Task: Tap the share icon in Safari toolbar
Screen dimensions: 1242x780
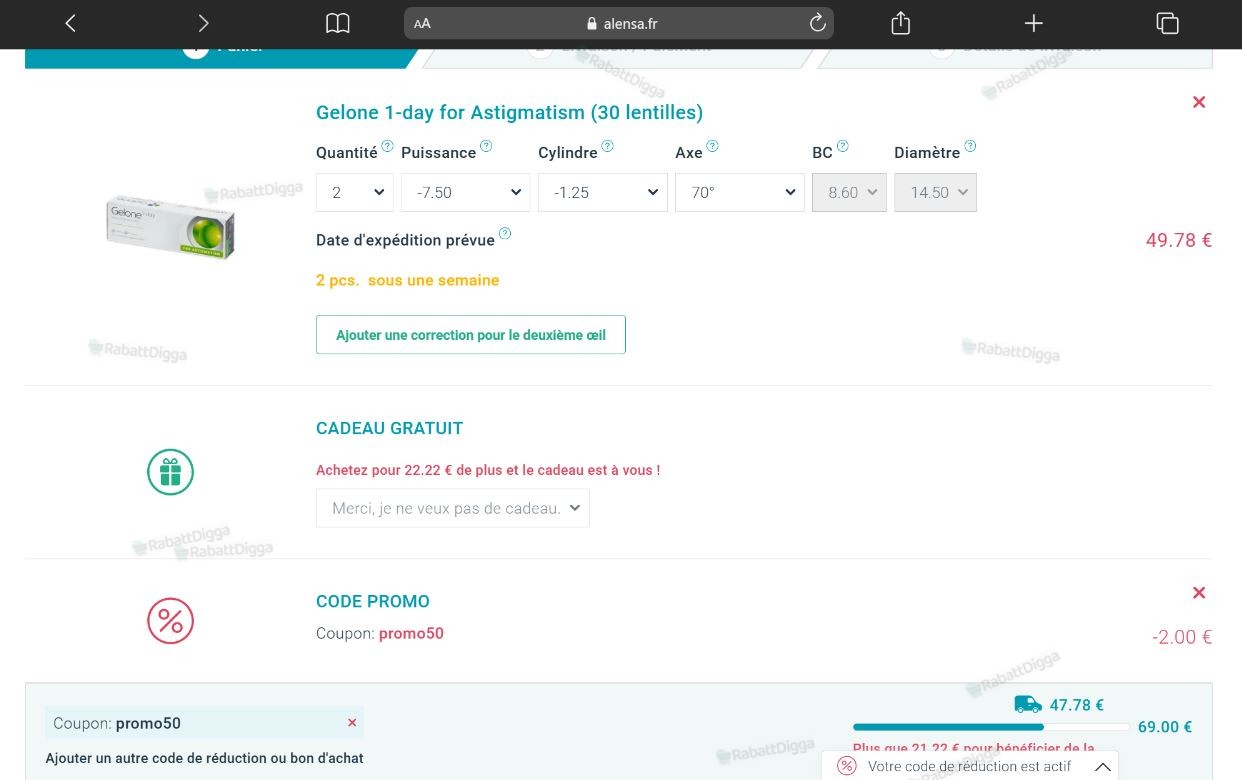Action: 900,23
